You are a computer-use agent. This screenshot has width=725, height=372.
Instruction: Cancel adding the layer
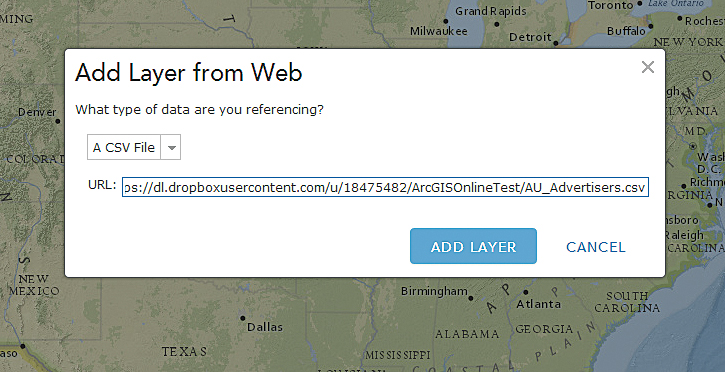[596, 247]
